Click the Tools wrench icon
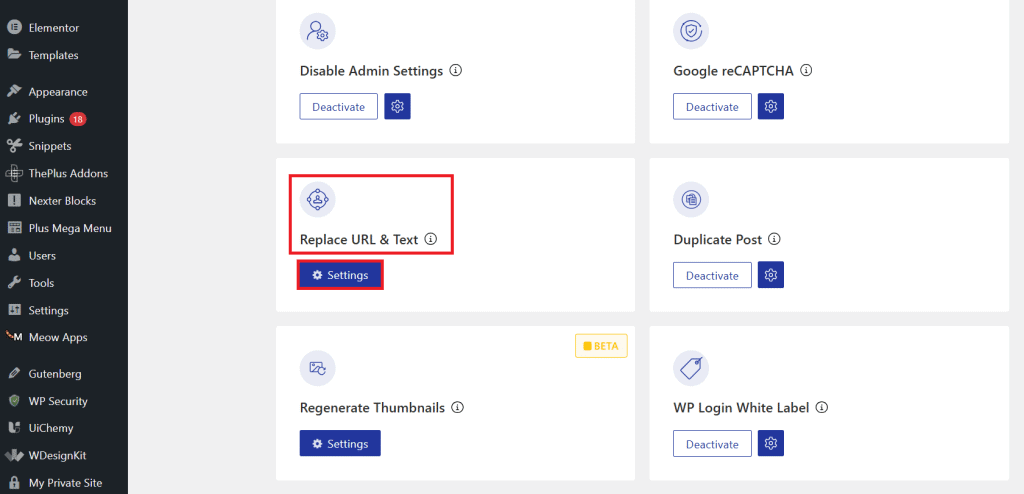Screen dimensions: 1024x494 [14, 283]
